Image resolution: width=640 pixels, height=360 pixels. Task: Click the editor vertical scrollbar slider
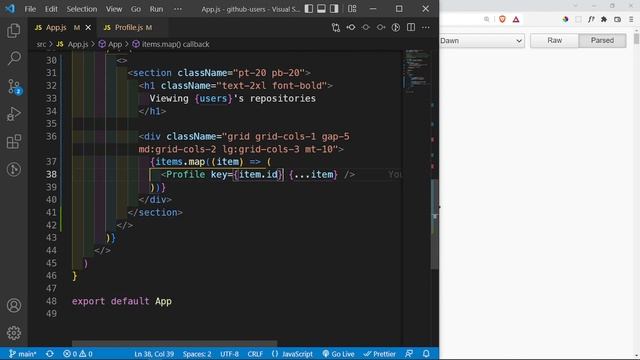pos(435,224)
